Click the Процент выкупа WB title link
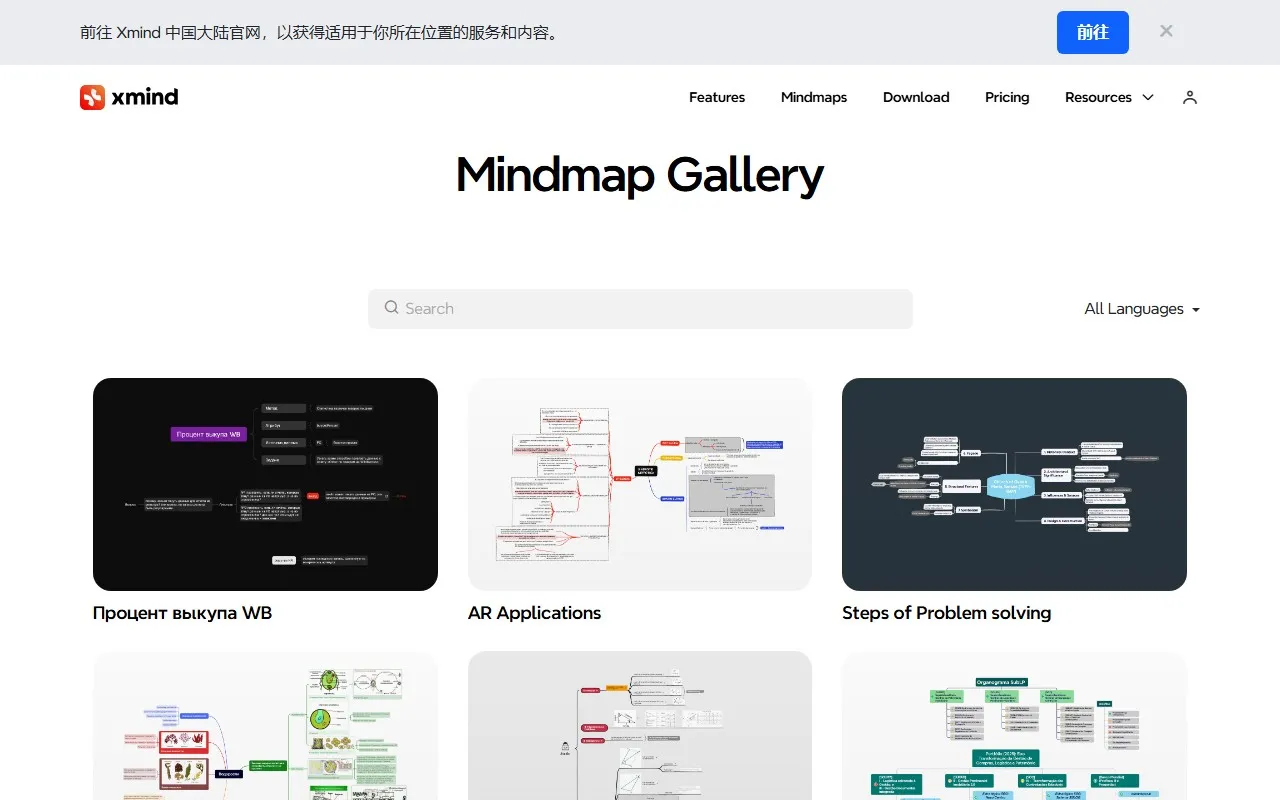Image resolution: width=1280 pixels, height=800 pixels. [x=182, y=612]
